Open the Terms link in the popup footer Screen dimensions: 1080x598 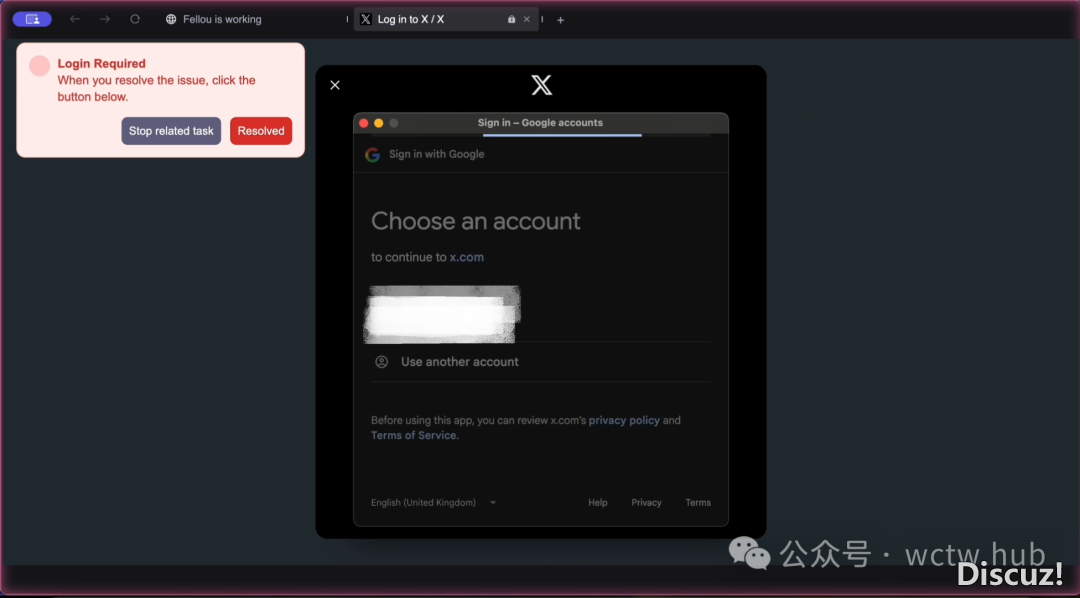pyautogui.click(x=698, y=503)
